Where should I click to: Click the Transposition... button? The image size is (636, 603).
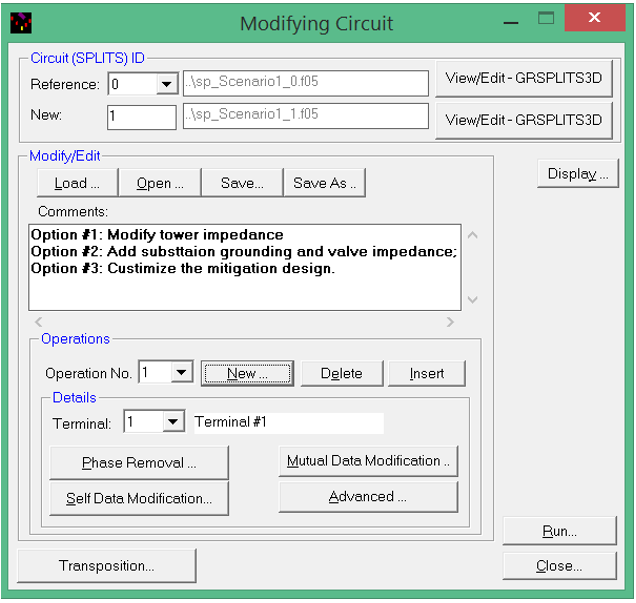(106, 566)
